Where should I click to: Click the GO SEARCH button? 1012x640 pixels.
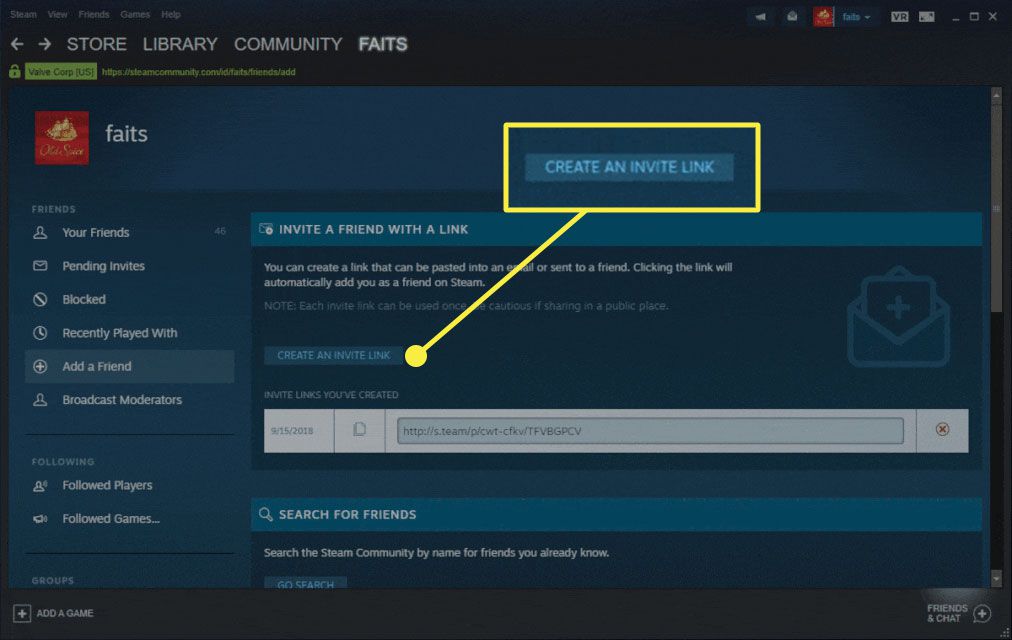point(305,583)
